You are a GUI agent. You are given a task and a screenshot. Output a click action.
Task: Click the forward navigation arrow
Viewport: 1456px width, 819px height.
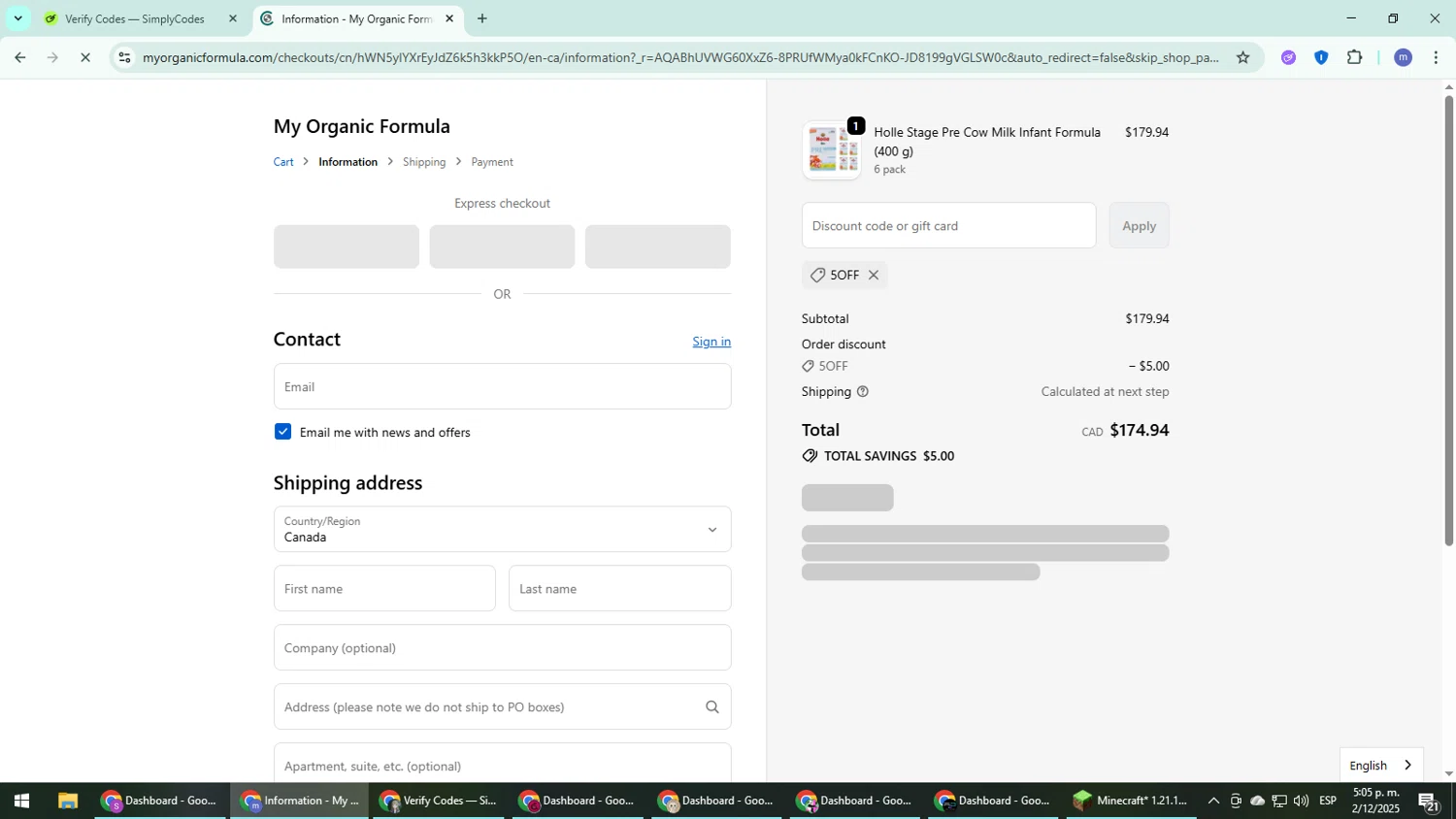pos(52,57)
